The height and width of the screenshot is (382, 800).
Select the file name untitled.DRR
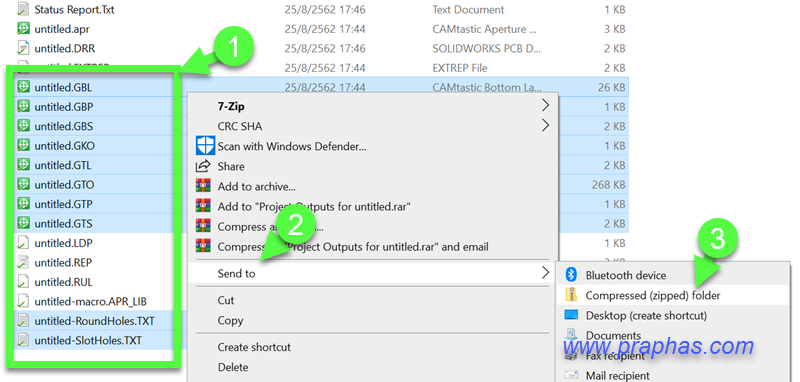pos(65,49)
